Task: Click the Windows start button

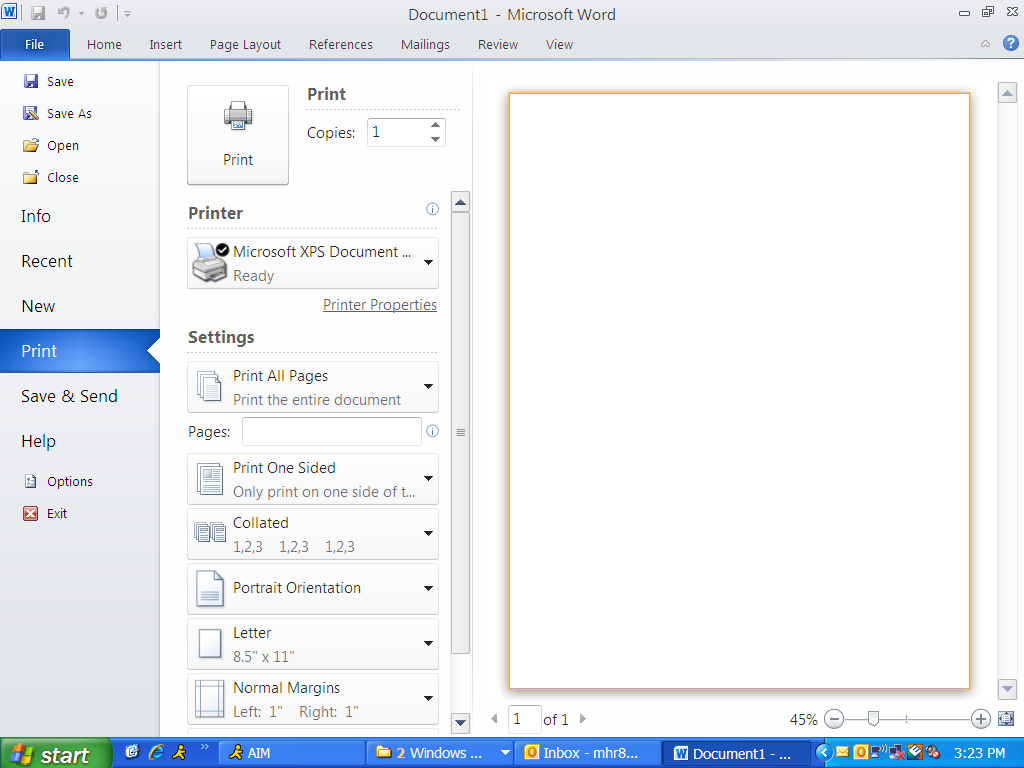Action: coord(56,753)
